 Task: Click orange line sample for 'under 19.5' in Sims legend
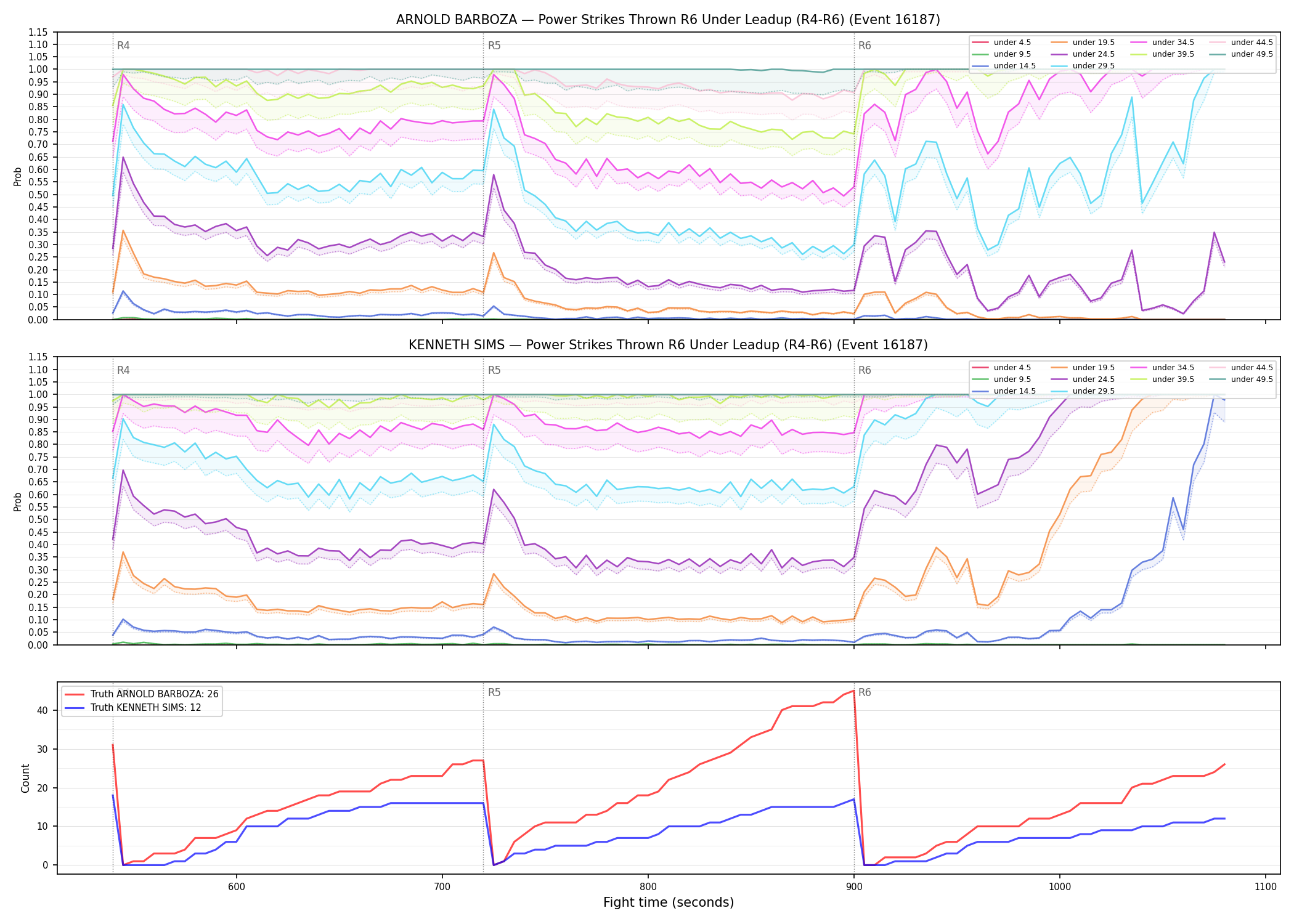(x=1059, y=368)
